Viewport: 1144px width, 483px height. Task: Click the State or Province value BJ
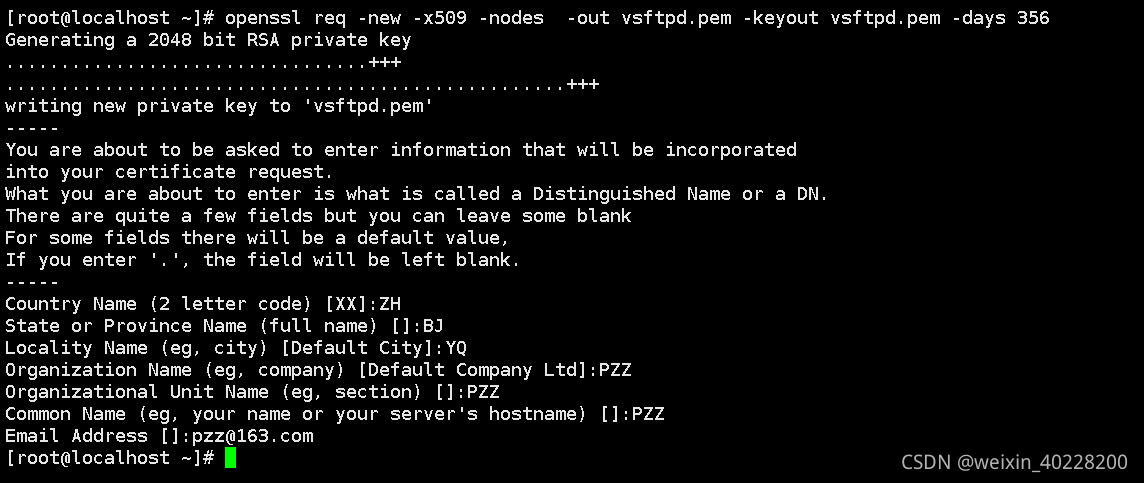coord(433,326)
